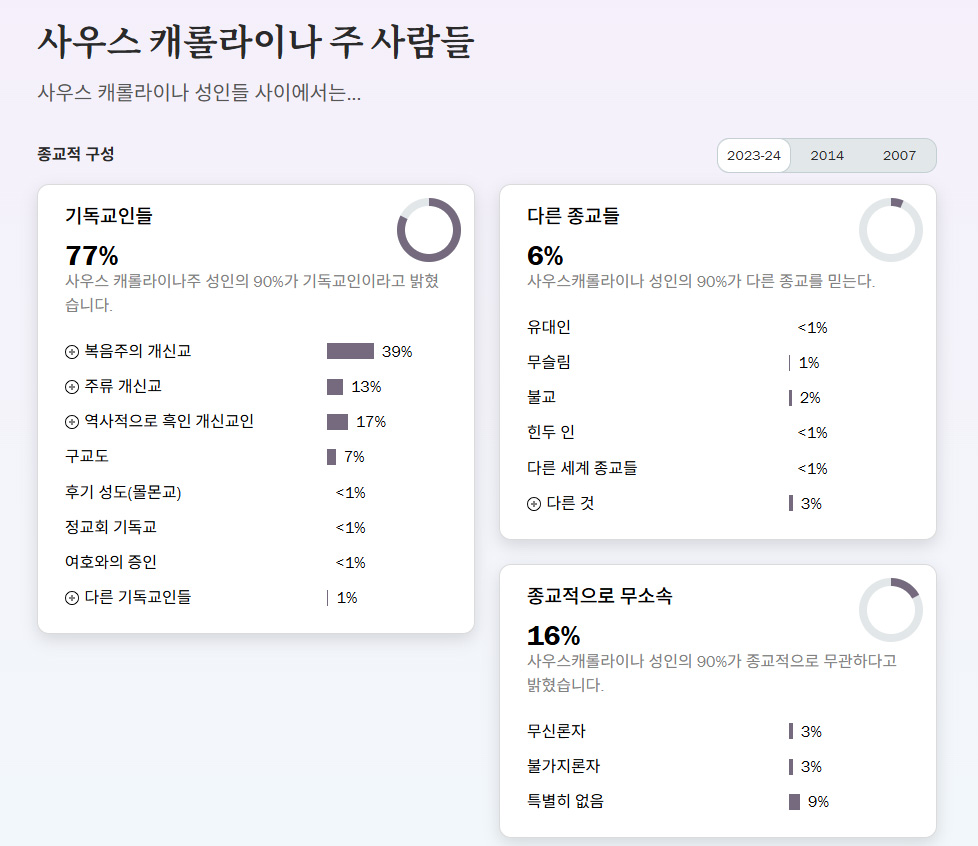The image size is (978, 846).
Task: Click the 39% bar for 복음주의 개신교
Action: tap(350, 352)
